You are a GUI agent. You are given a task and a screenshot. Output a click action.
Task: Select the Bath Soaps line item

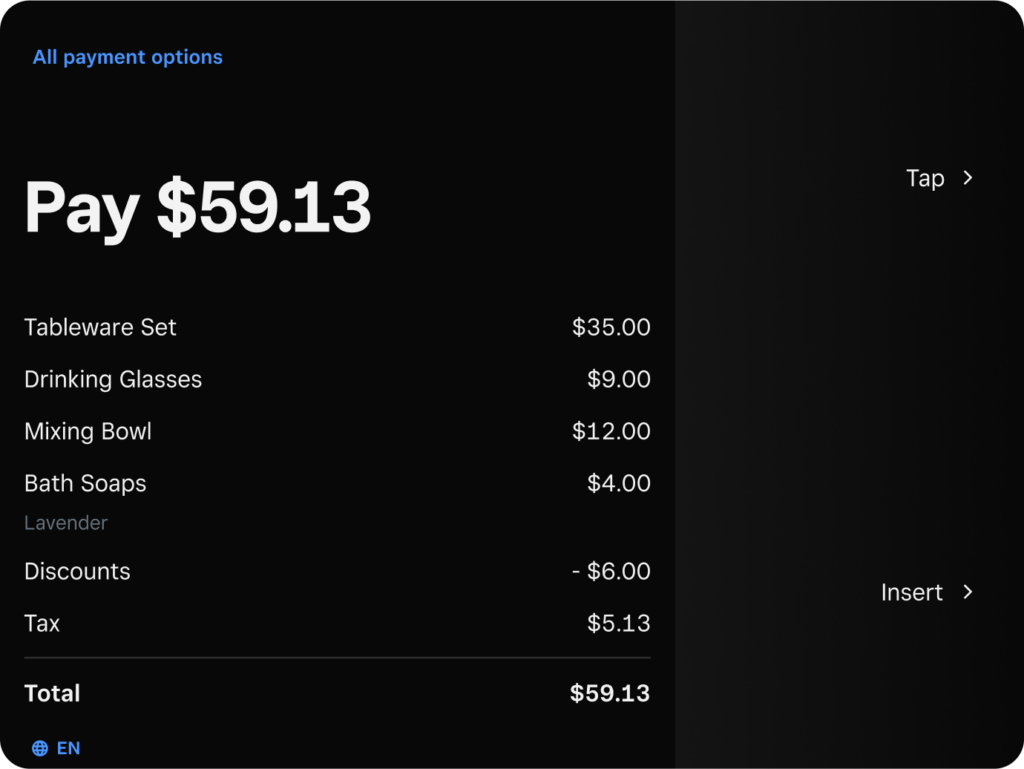click(337, 483)
